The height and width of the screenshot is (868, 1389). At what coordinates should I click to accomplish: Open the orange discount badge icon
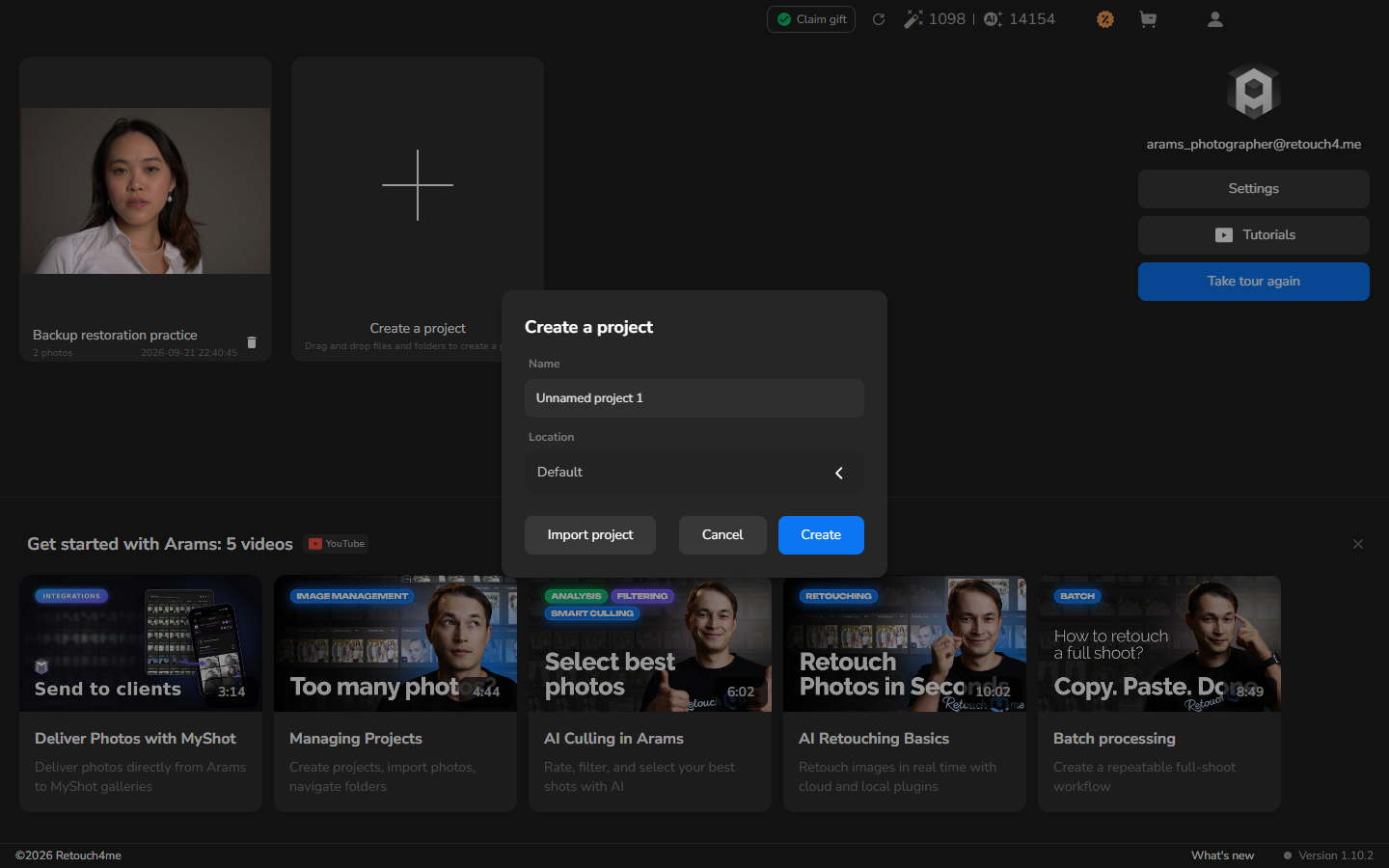1105,19
